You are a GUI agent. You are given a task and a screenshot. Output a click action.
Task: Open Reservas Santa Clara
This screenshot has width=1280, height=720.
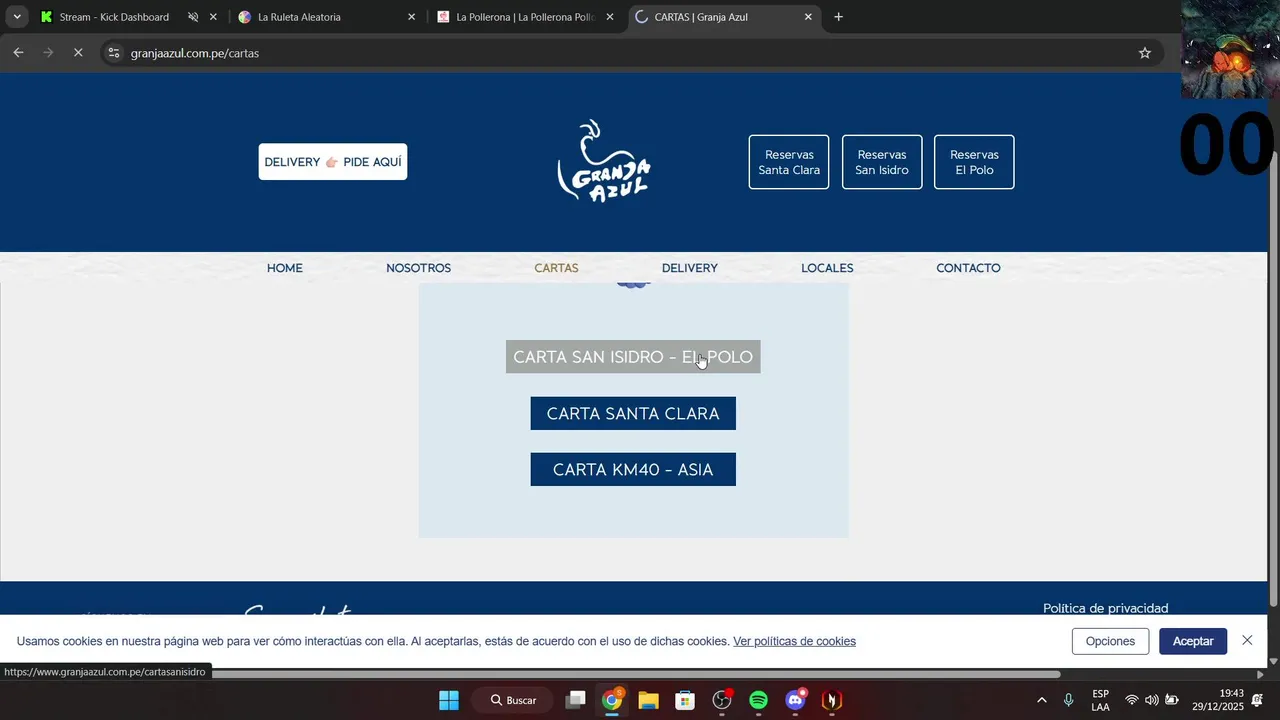[789, 162]
